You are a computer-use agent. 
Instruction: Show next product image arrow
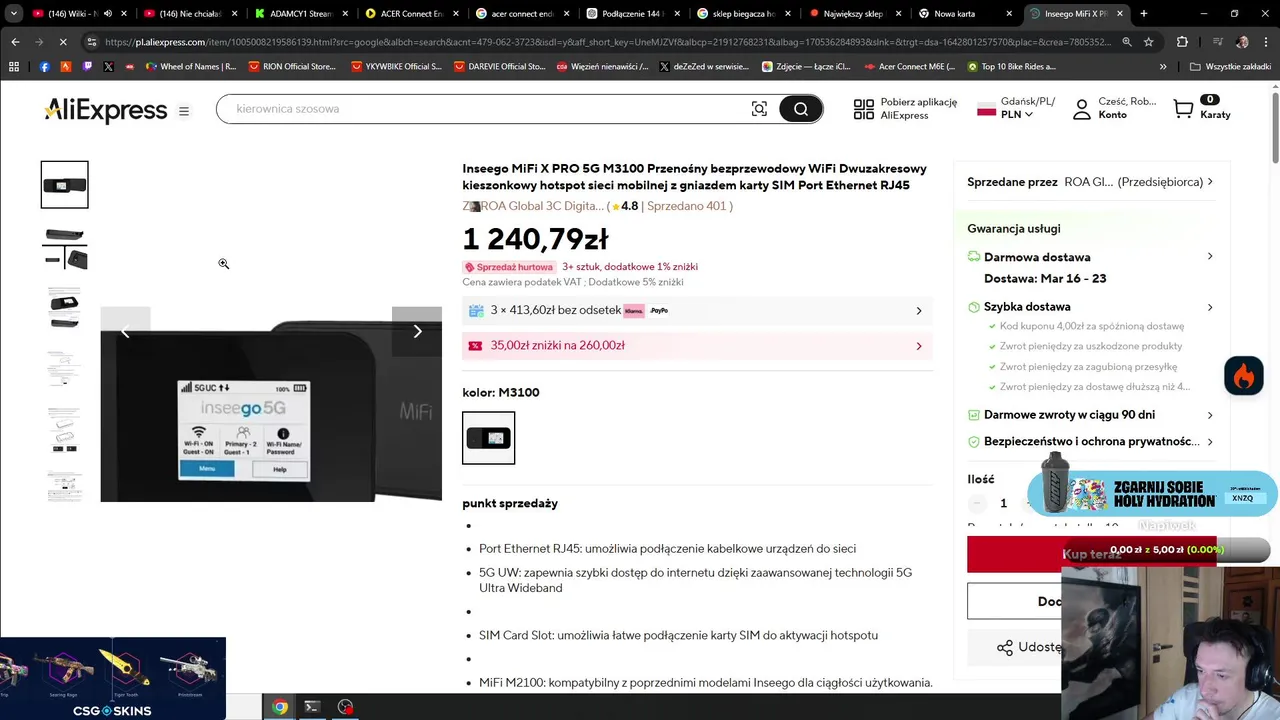point(417,332)
